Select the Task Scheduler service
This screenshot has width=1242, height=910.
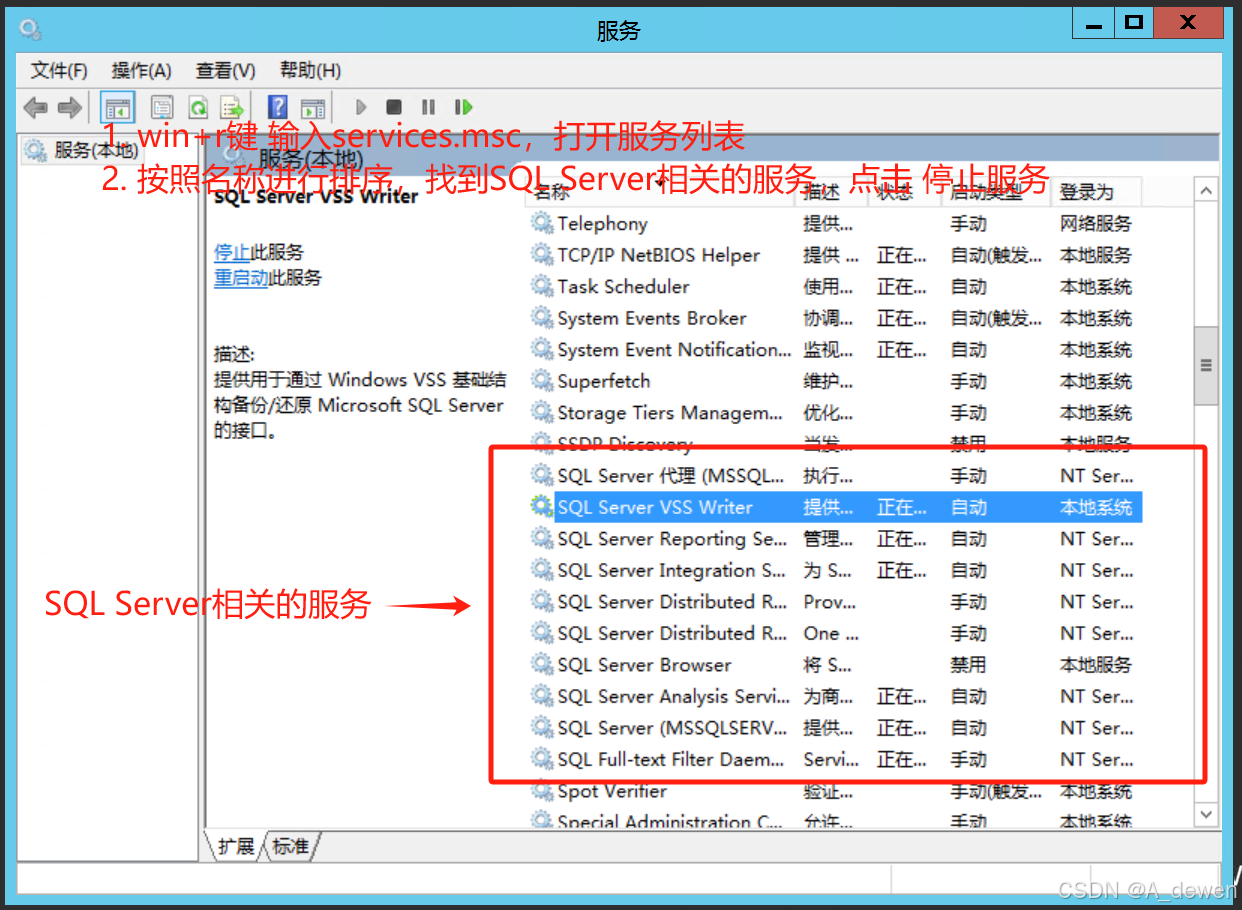coord(836,286)
